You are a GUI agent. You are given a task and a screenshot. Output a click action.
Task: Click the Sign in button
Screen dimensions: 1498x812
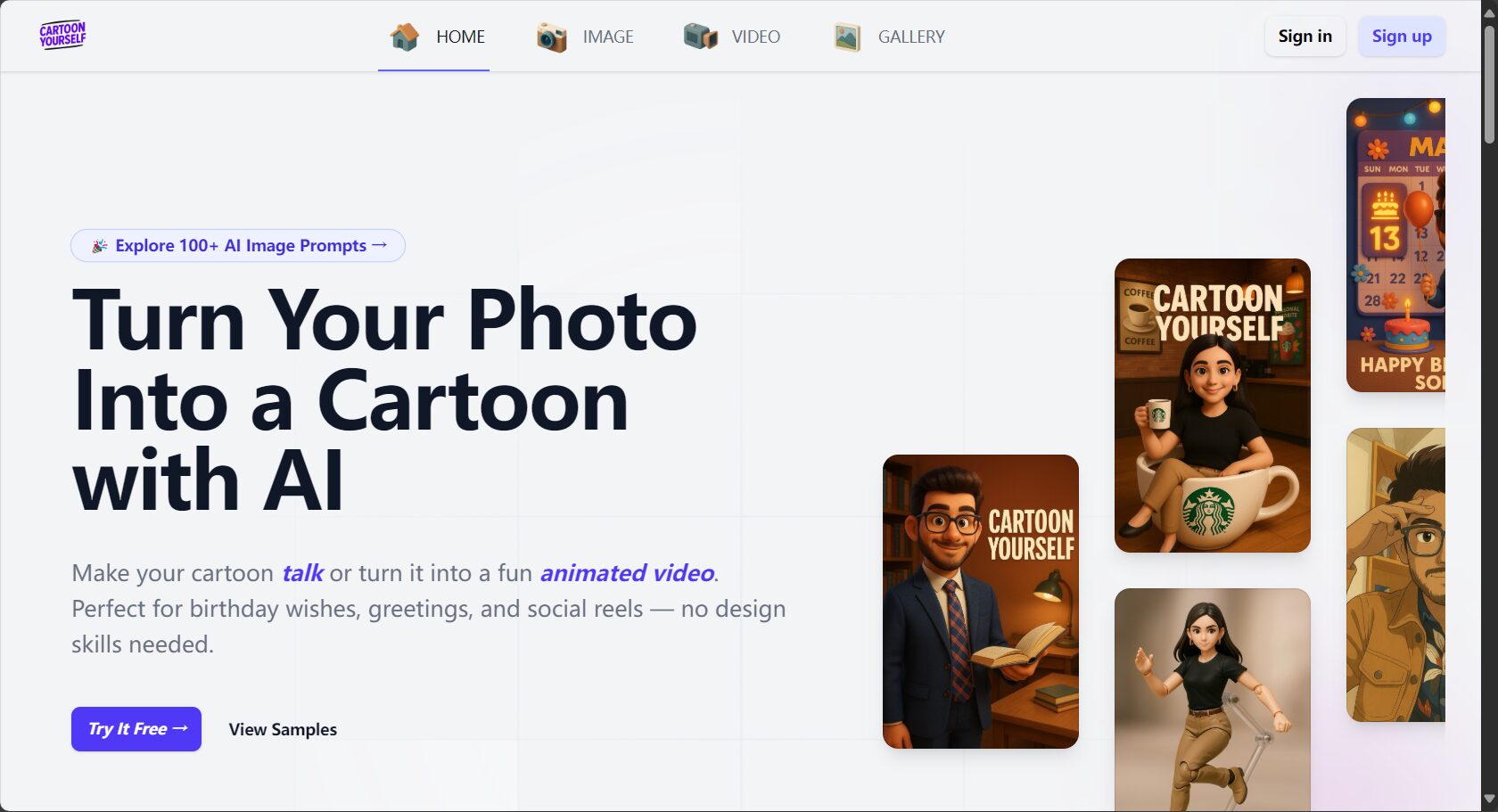tap(1305, 37)
